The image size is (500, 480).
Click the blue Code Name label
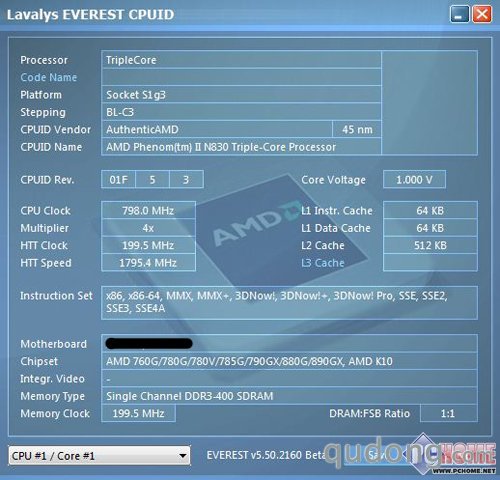click(x=49, y=77)
